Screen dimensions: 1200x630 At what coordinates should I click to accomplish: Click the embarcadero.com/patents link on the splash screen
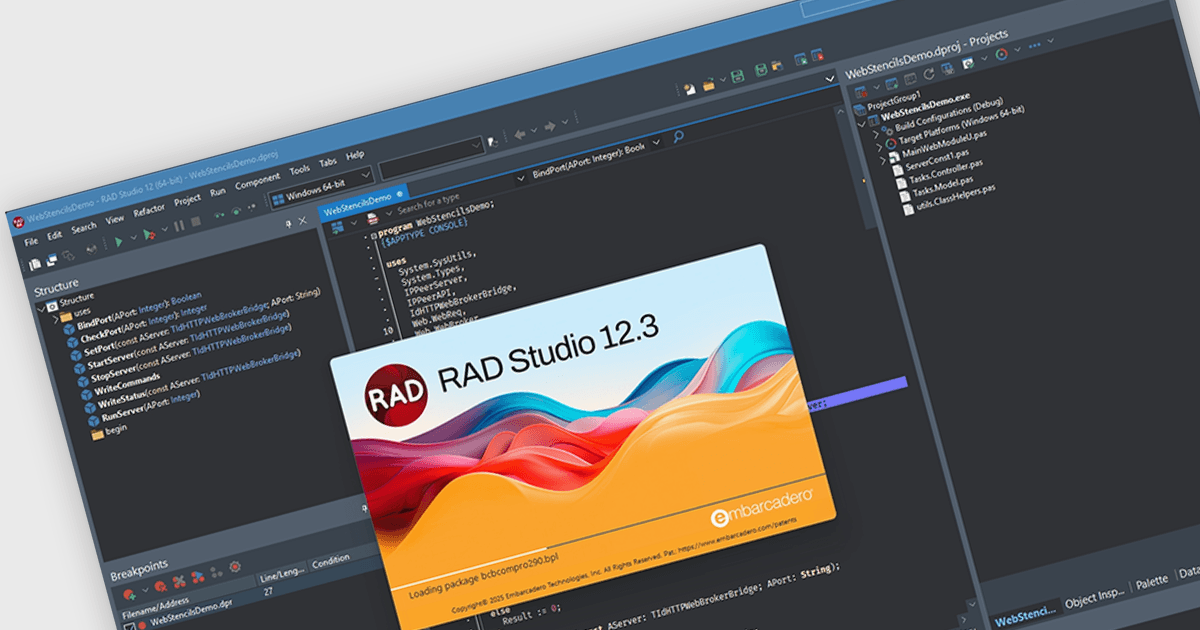coord(738,534)
